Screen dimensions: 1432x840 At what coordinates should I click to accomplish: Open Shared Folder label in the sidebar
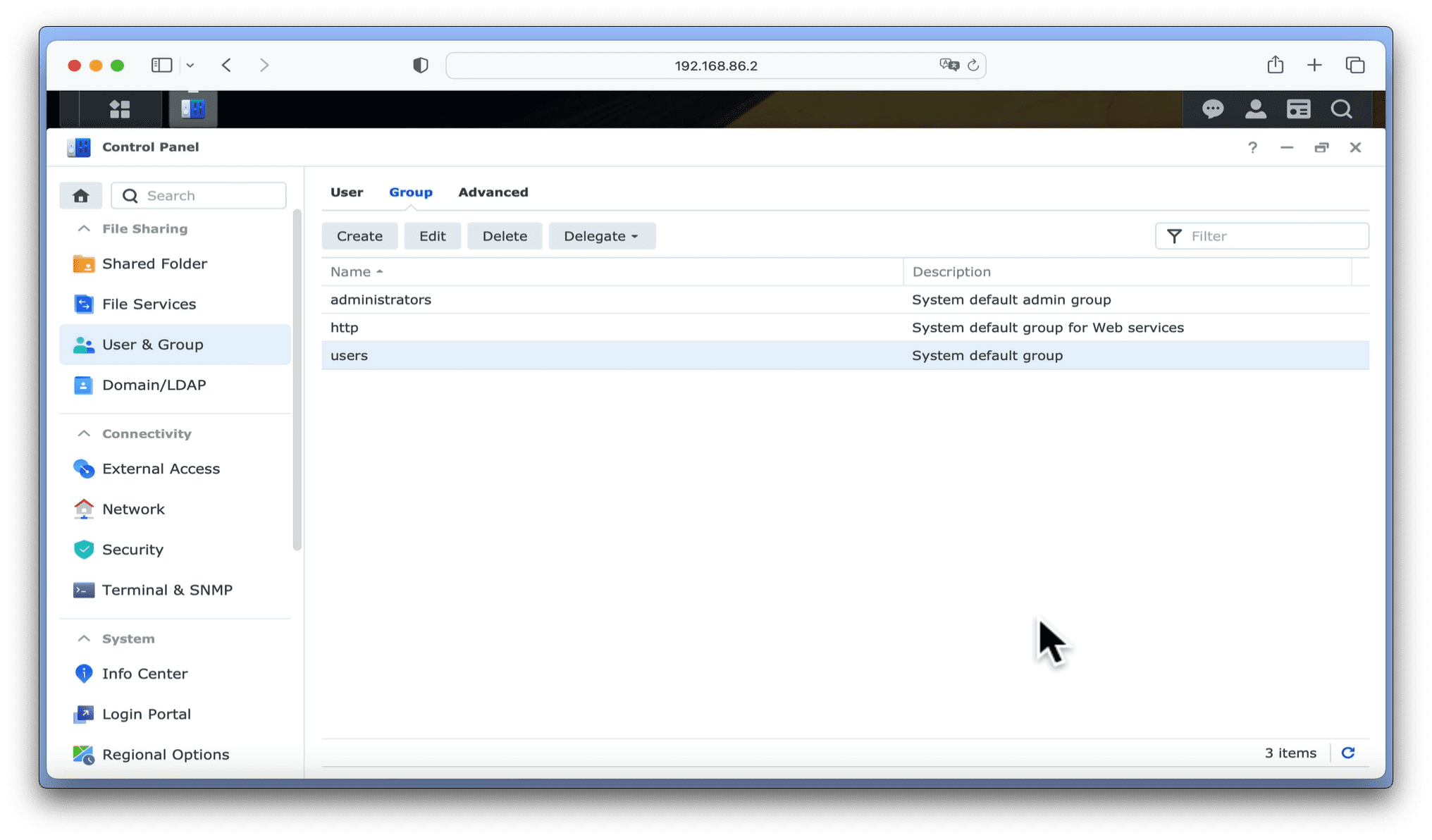click(x=154, y=264)
